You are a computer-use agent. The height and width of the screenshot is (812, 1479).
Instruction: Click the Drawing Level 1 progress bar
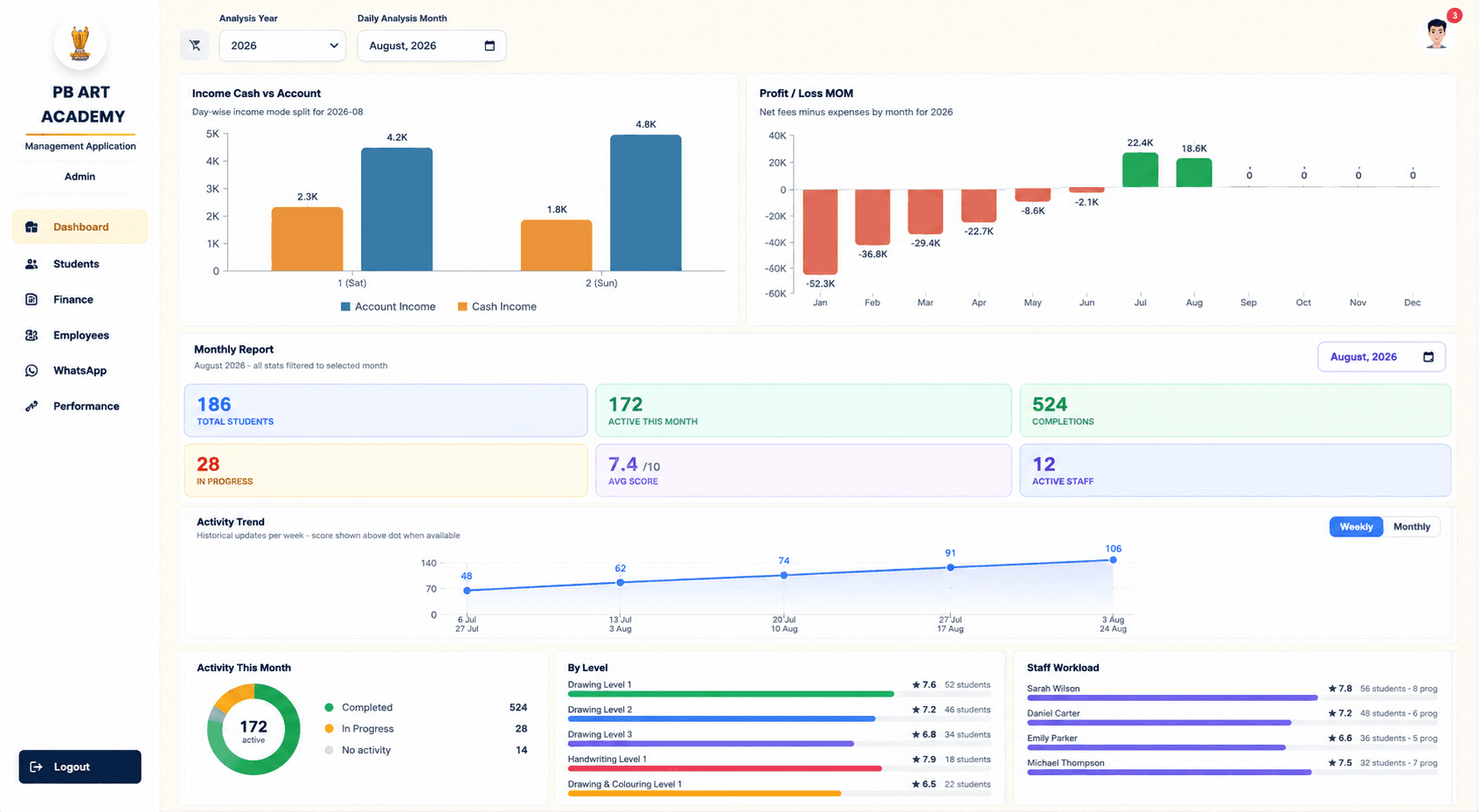(x=731, y=694)
